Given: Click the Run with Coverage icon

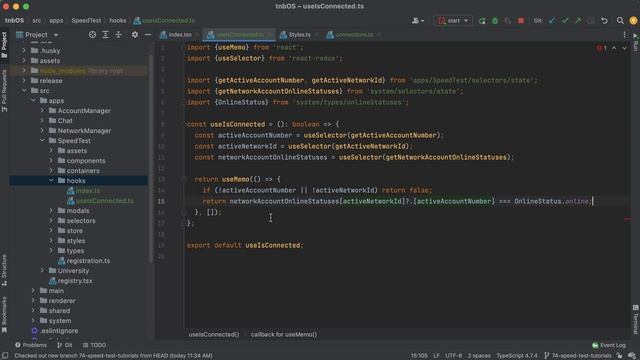Looking at the screenshot, I should (x=508, y=20).
